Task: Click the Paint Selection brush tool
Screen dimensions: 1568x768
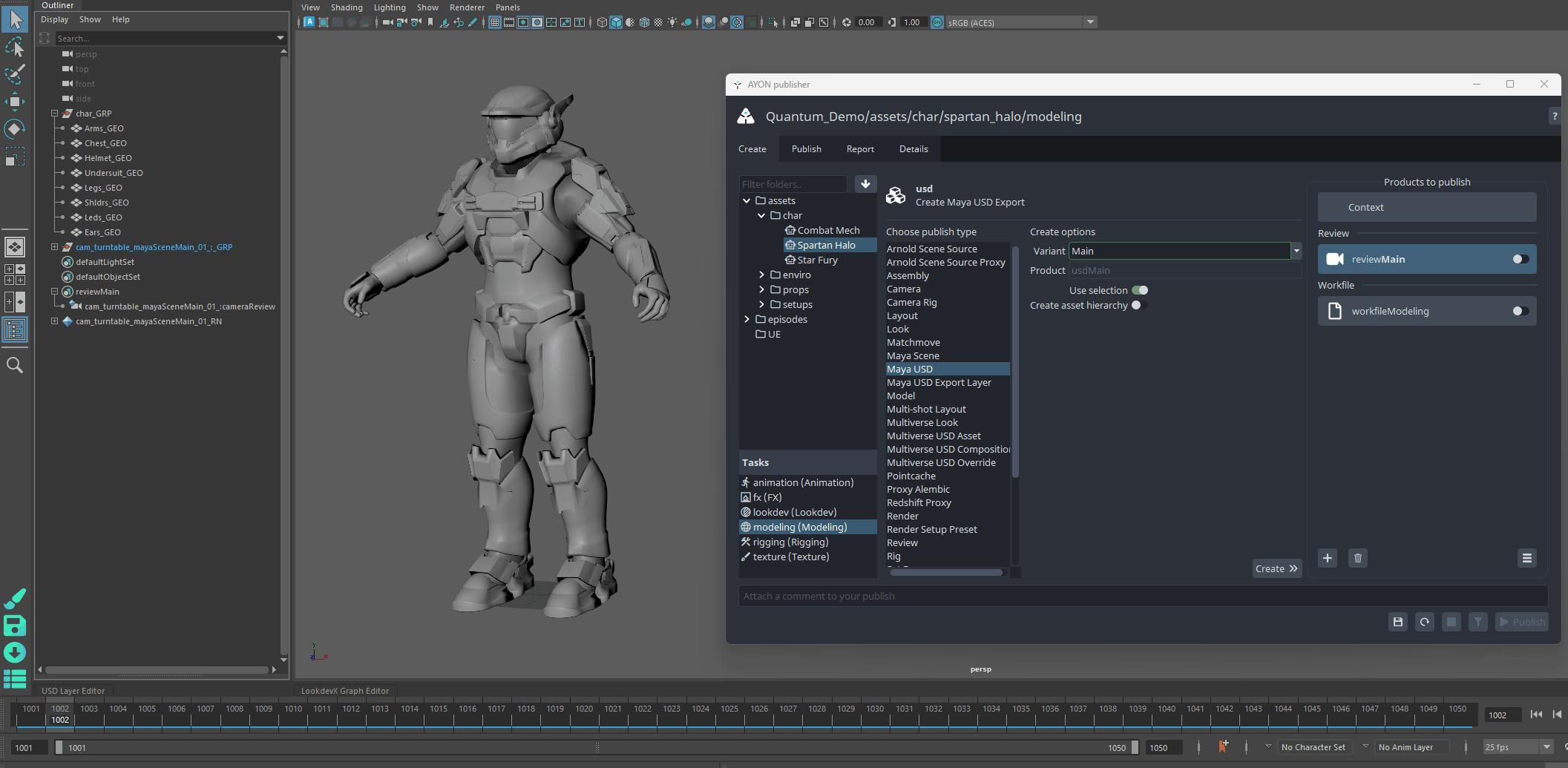Action: pyautogui.click(x=15, y=74)
